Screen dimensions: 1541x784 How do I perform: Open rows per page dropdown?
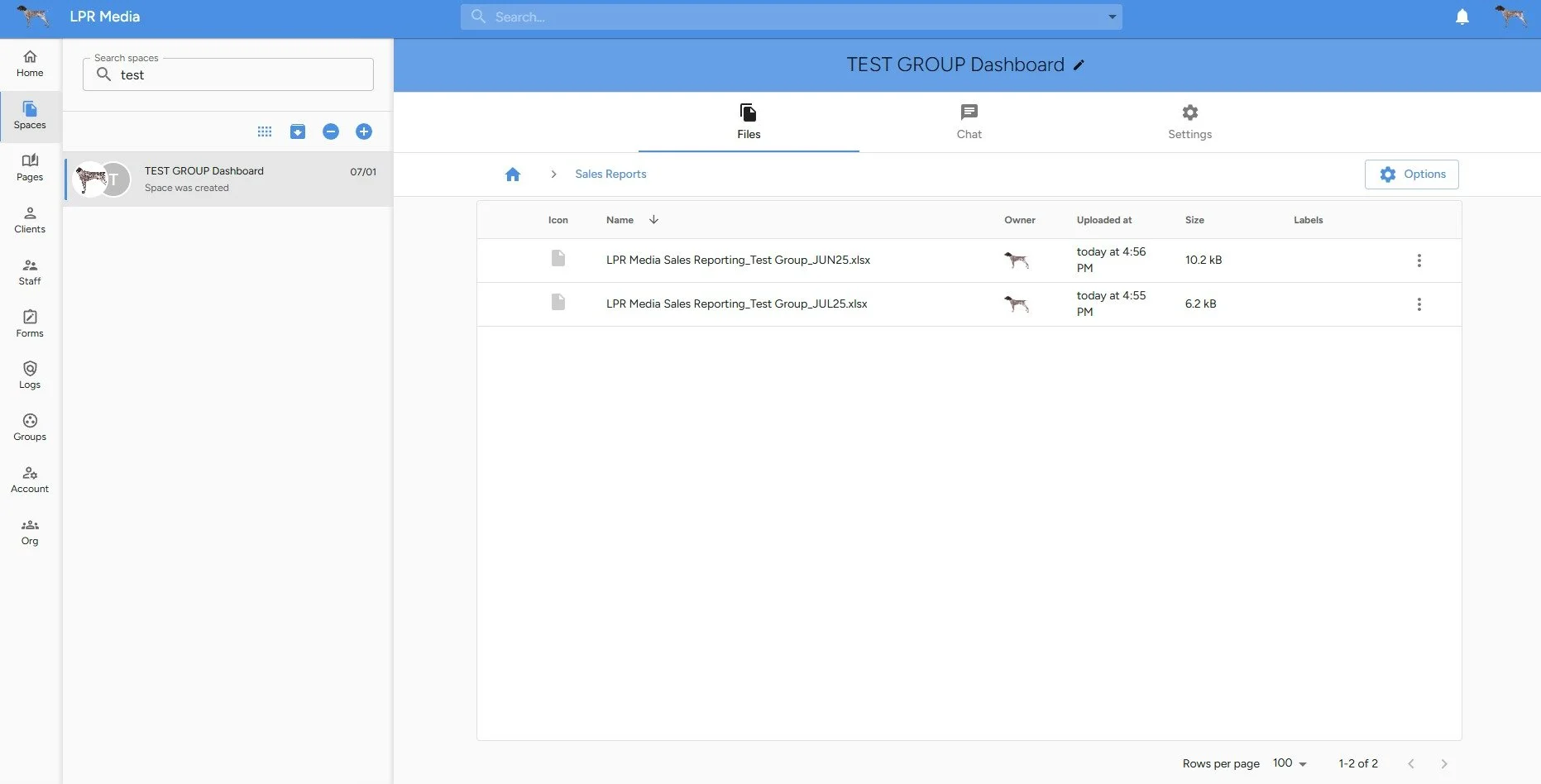pyautogui.click(x=1290, y=763)
